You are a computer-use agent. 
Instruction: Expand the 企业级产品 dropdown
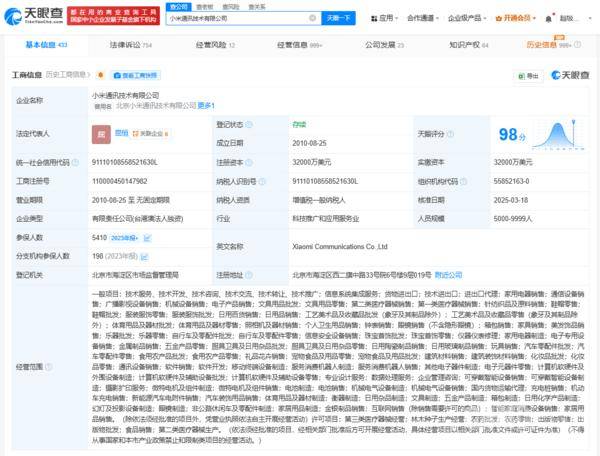[467, 18]
